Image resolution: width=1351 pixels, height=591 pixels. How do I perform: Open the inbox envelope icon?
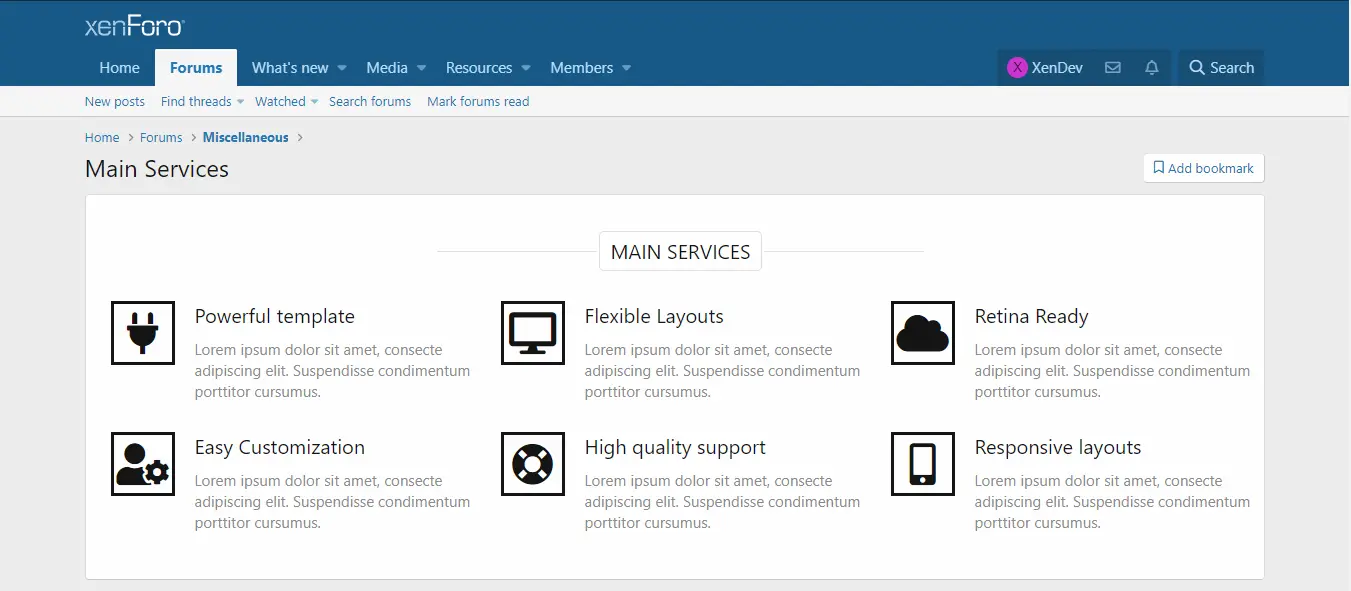1112,68
